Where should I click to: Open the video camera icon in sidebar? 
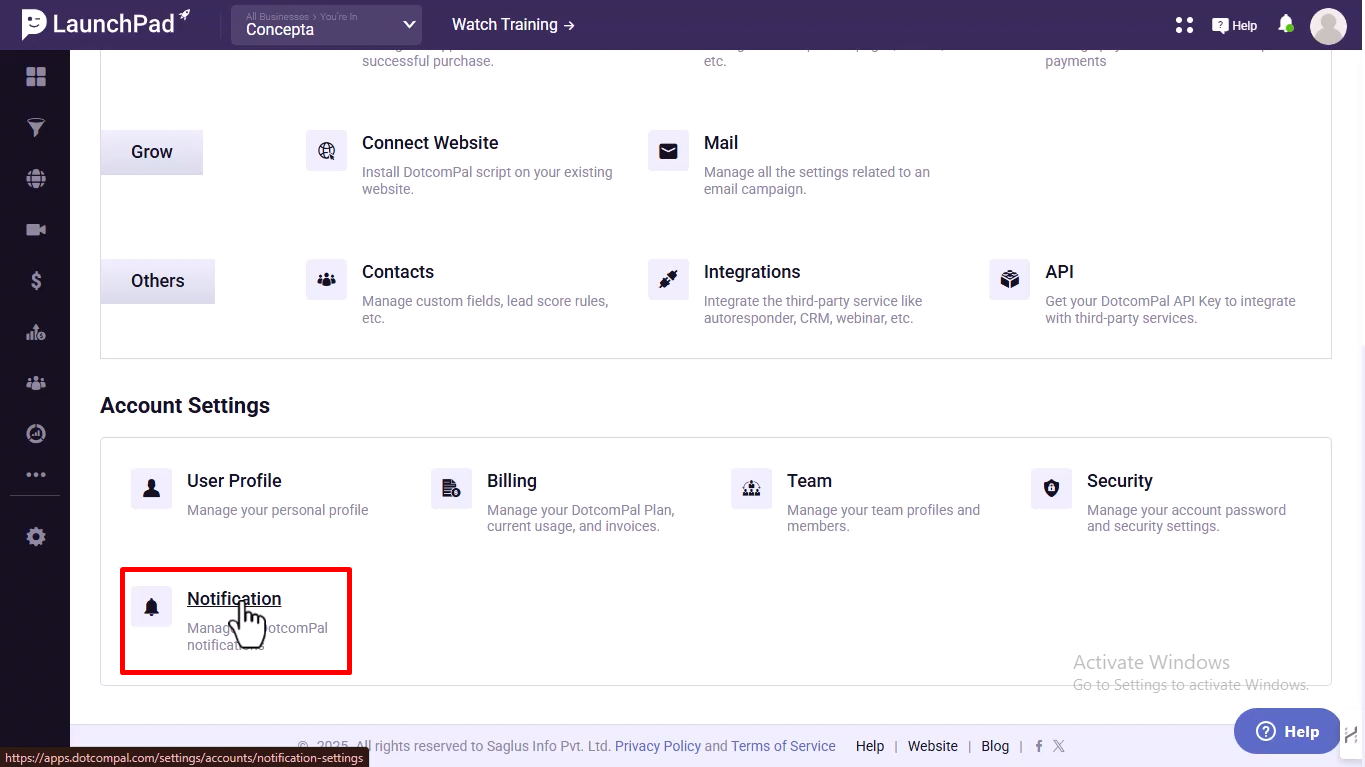point(36,230)
